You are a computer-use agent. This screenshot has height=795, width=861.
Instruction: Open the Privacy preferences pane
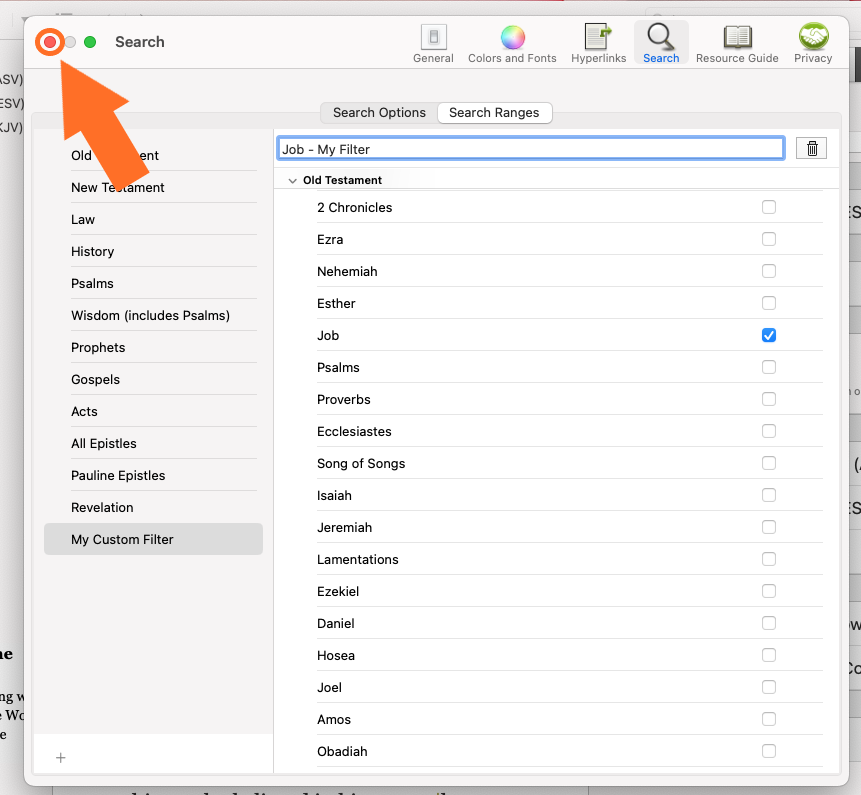813,42
